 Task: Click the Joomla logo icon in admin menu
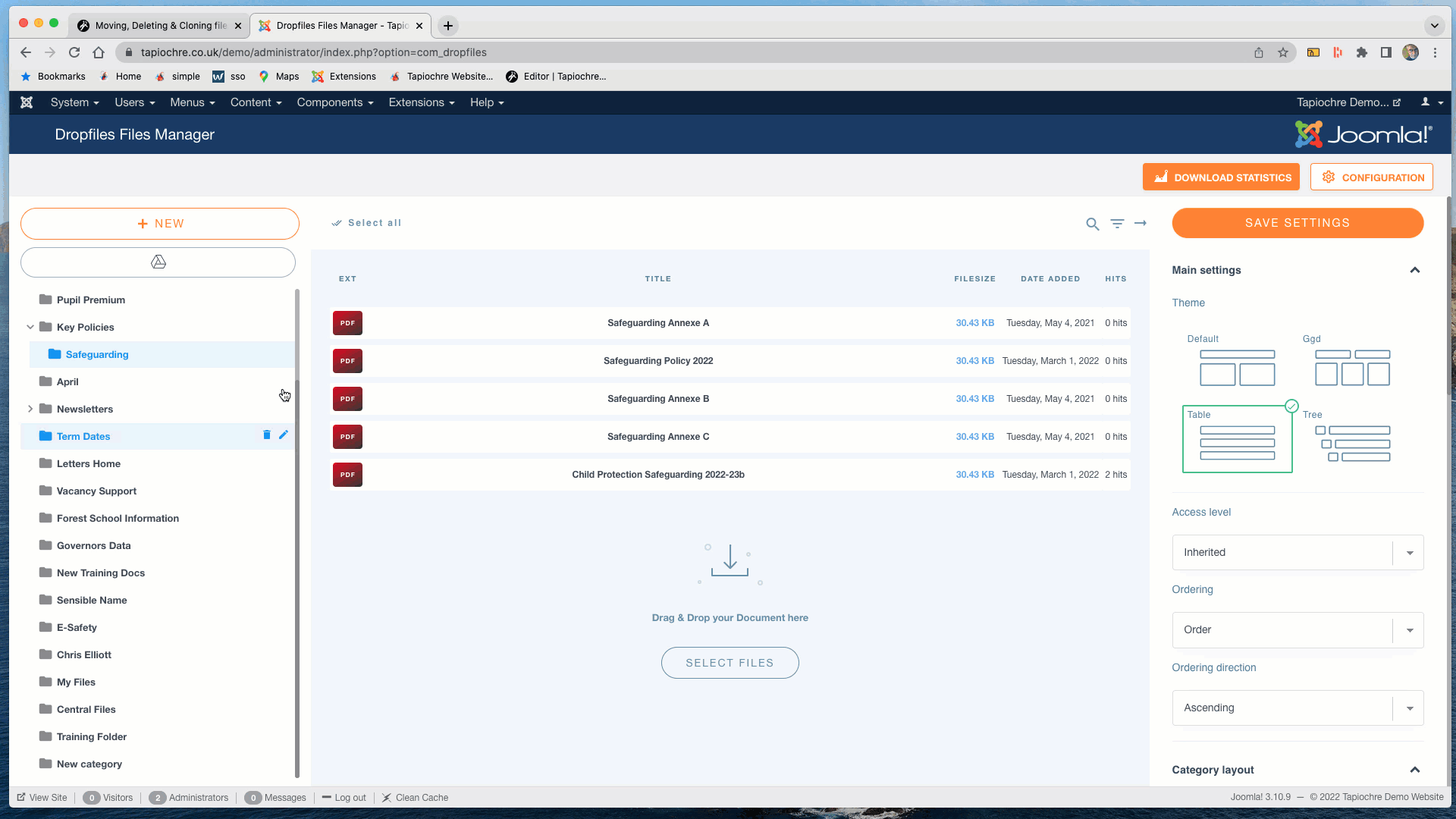click(x=27, y=102)
